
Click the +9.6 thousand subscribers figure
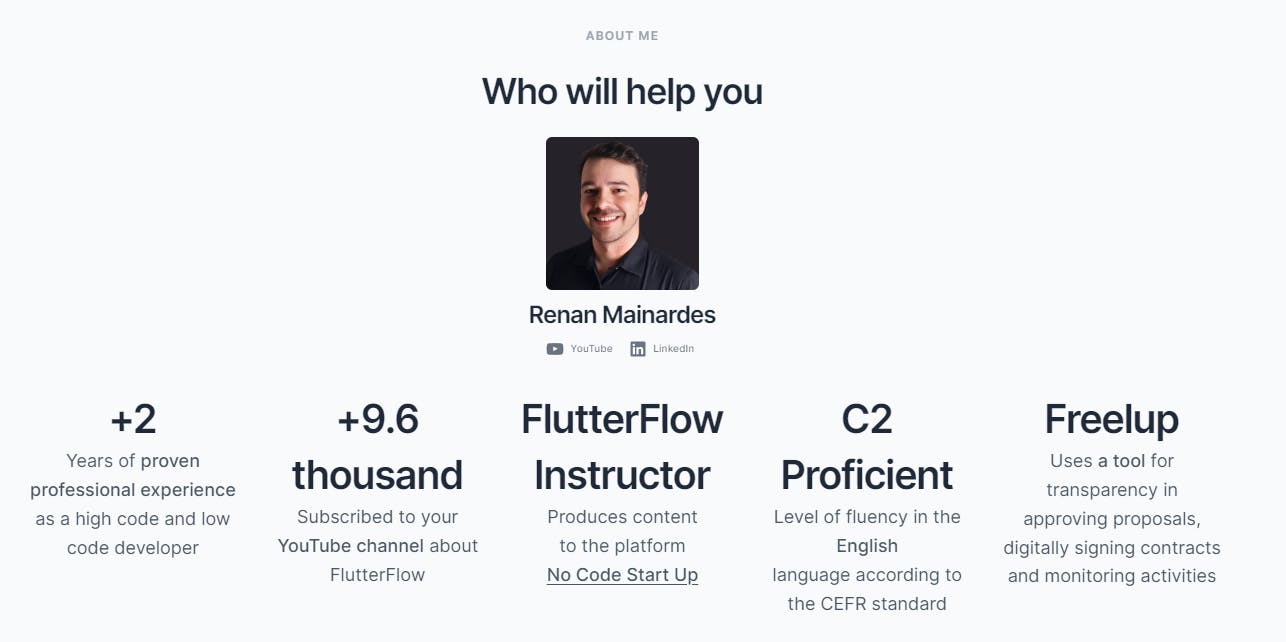coord(377,447)
